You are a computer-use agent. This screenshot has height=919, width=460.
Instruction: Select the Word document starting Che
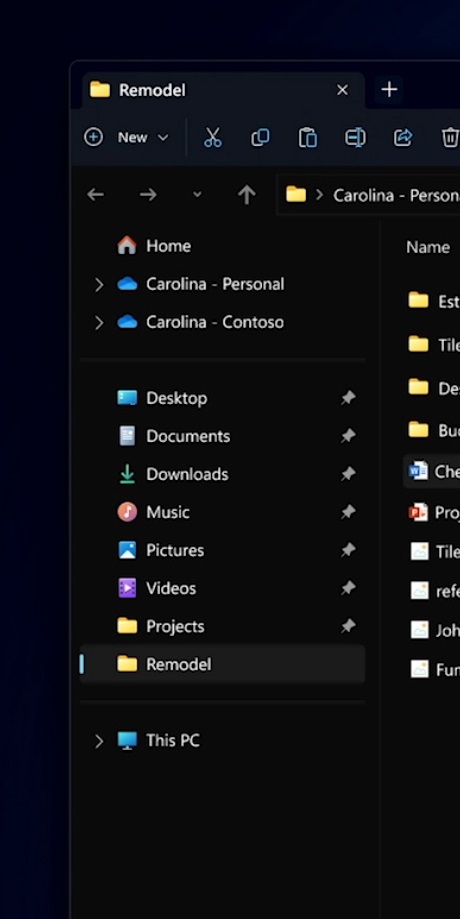(432, 471)
